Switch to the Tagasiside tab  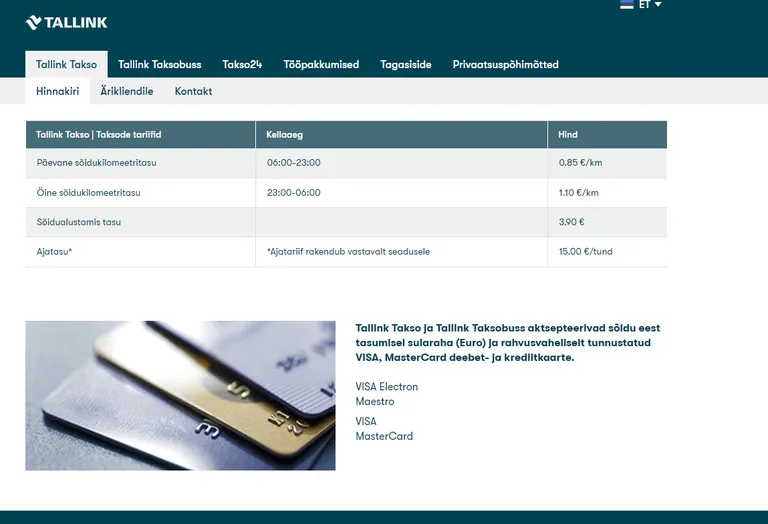point(406,64)
